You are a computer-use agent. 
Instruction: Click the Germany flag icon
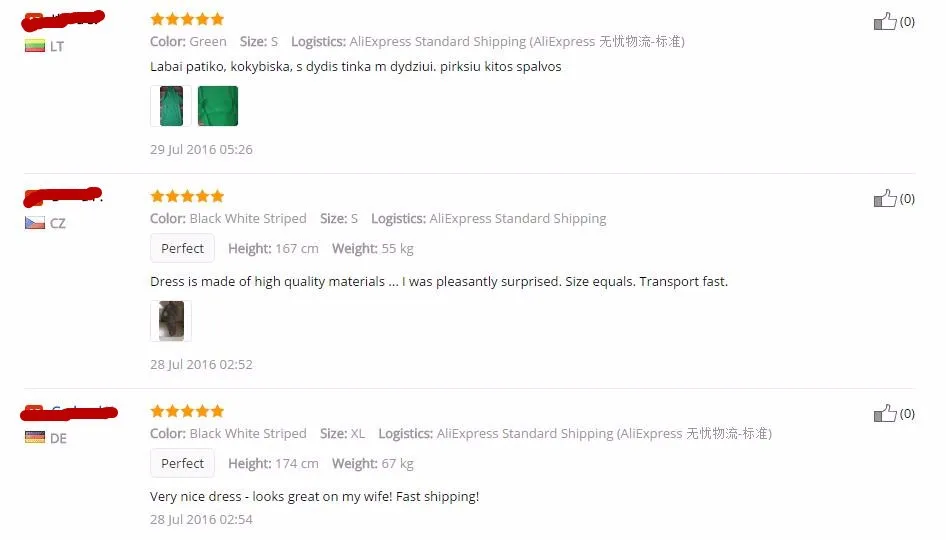[x=35, y=438]
